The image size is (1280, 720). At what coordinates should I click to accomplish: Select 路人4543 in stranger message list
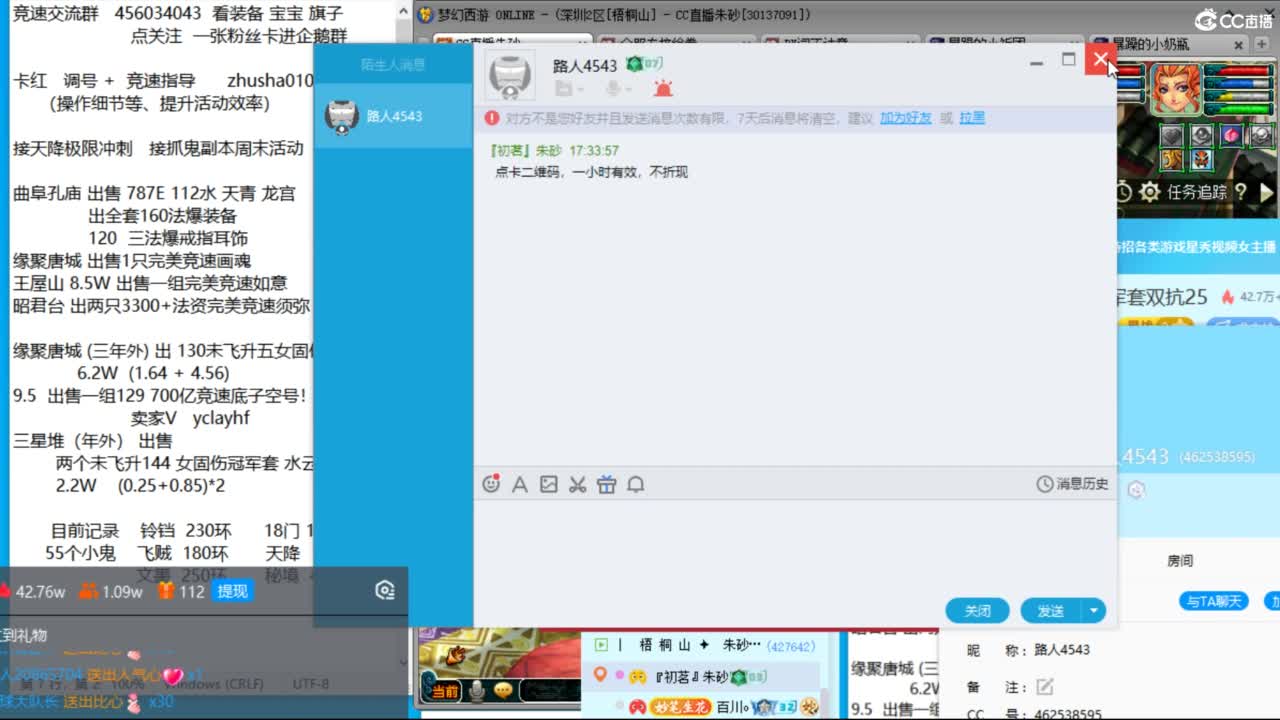[x=393, y=116]
